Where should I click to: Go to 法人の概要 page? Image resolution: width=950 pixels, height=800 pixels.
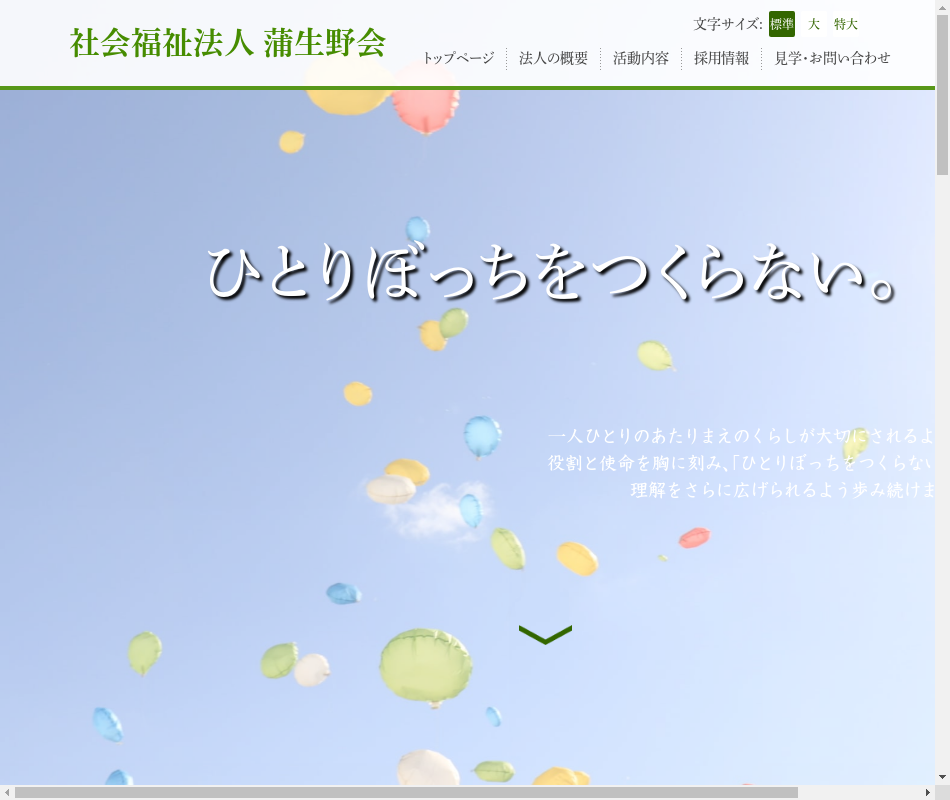[x=553, y=58]
